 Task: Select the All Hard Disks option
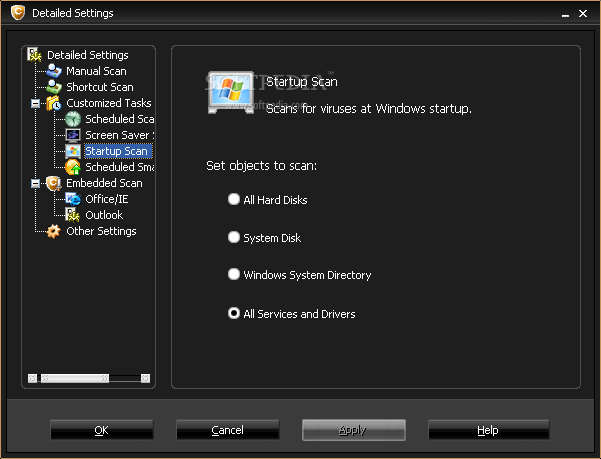click(234, 200)
